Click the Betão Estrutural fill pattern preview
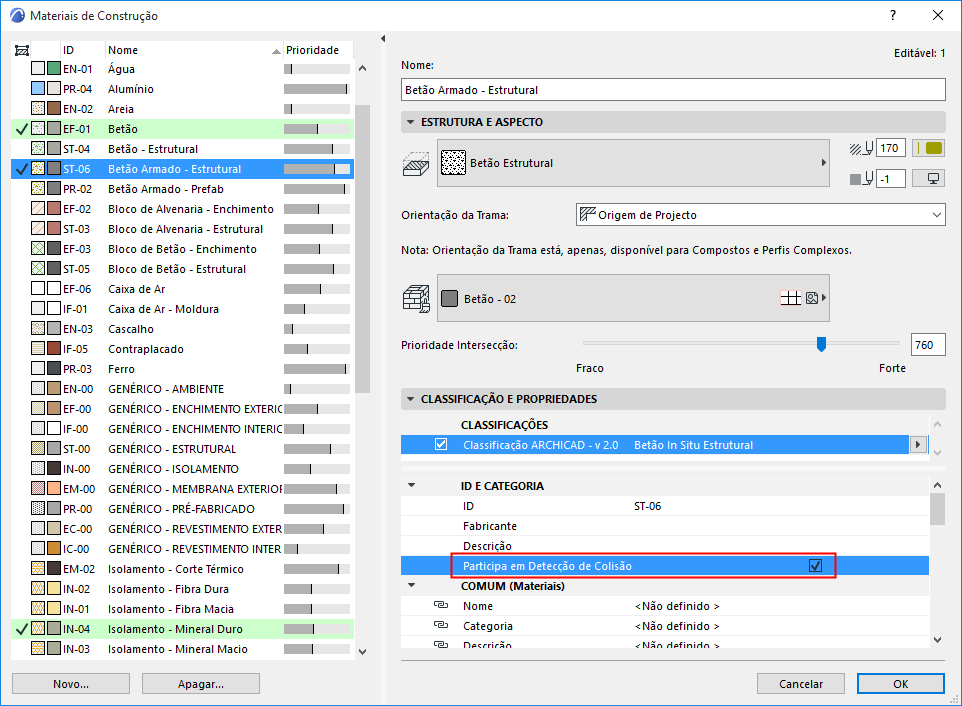 (453, 163)
